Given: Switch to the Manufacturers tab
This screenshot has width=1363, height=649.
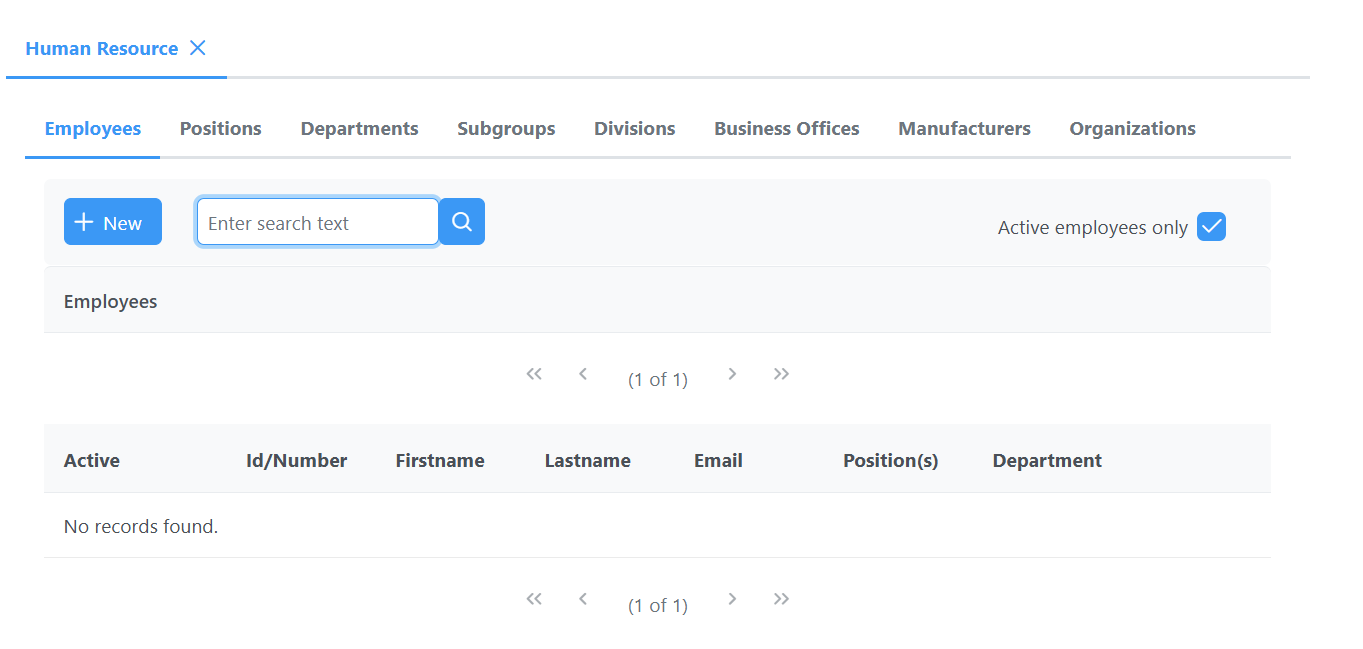Looking at the screenshot, I should 964,129.
